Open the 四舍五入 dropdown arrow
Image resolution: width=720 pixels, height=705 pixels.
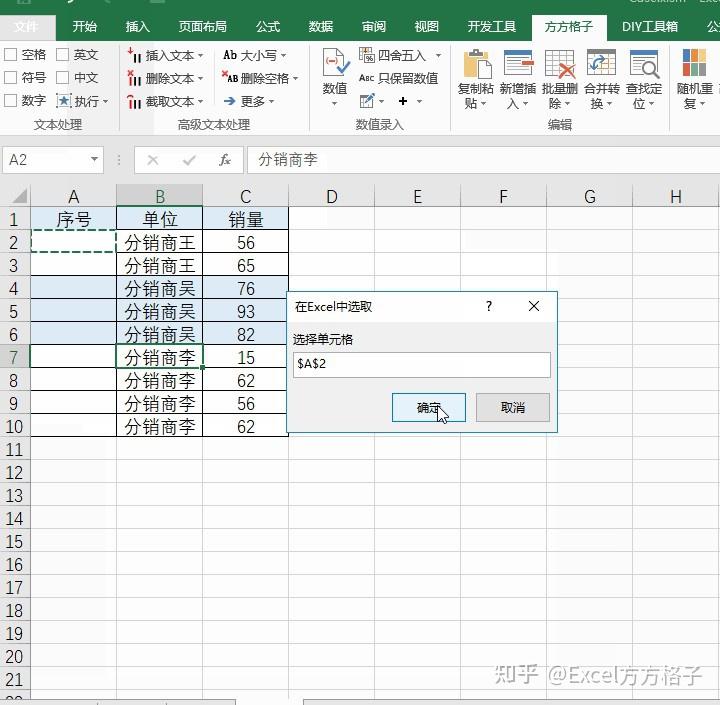pyautogui.click(x=439, y=56)
